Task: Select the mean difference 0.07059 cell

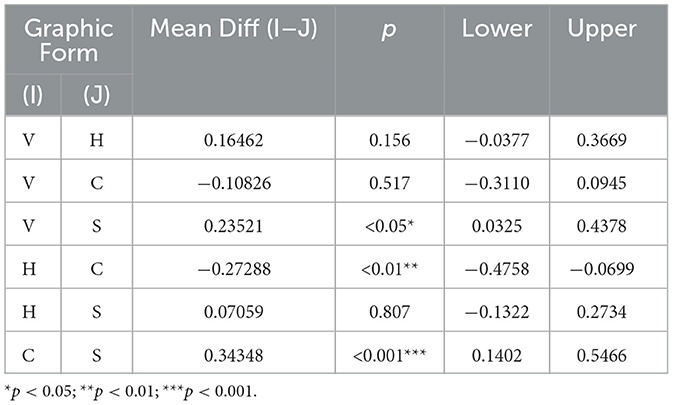Action: (x=234, y=312)
